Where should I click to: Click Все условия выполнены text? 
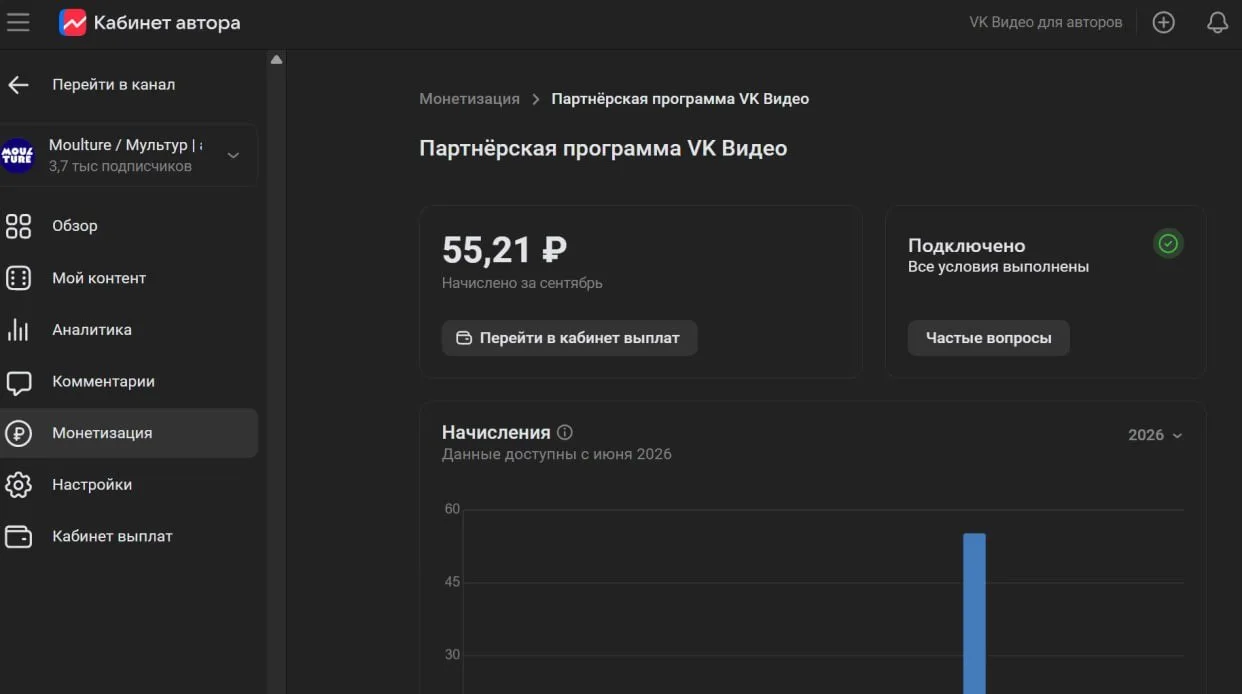point(998,267)
